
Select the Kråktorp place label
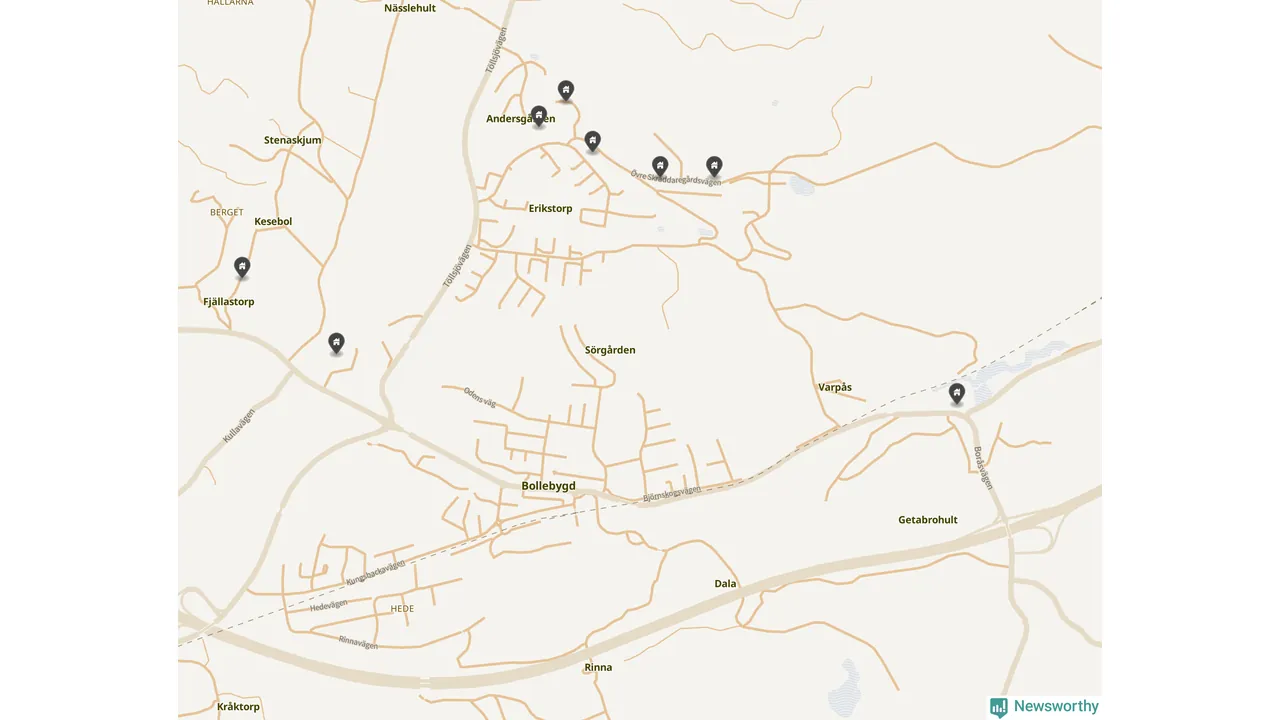point(238,707)
